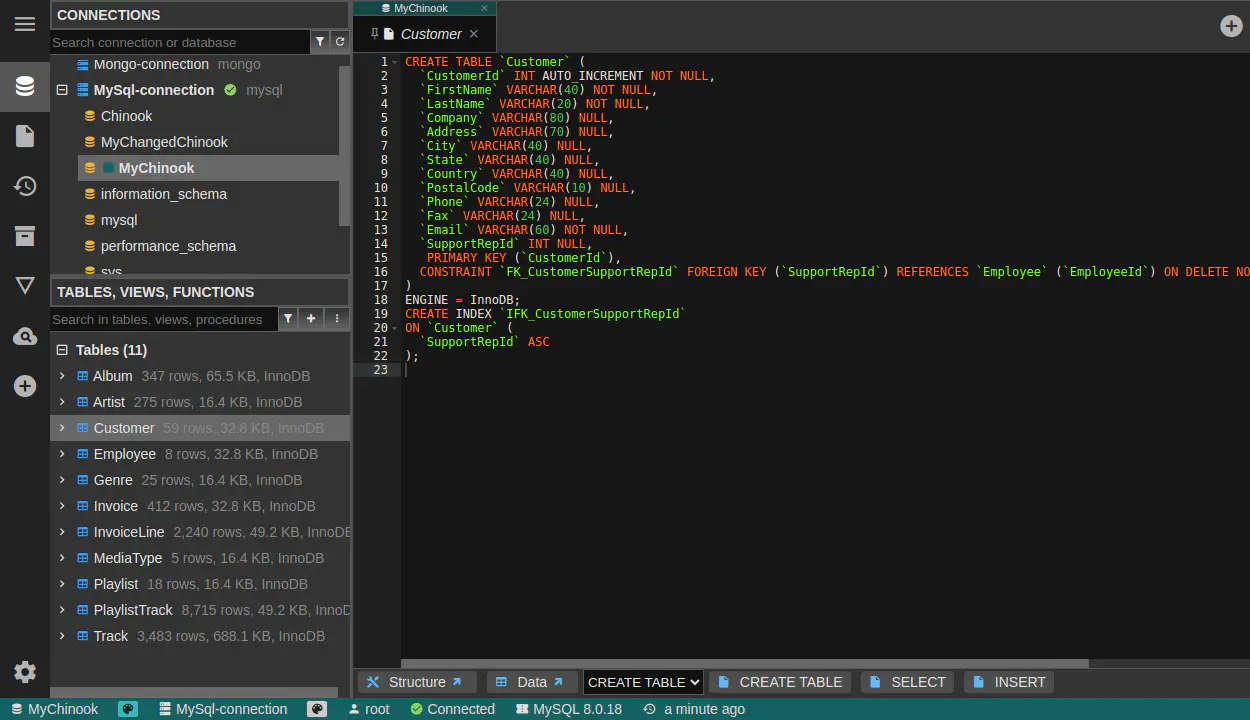Open query history icon in sidebar
This screenshot has height=720, width=1250.
[x=25, y=186]
